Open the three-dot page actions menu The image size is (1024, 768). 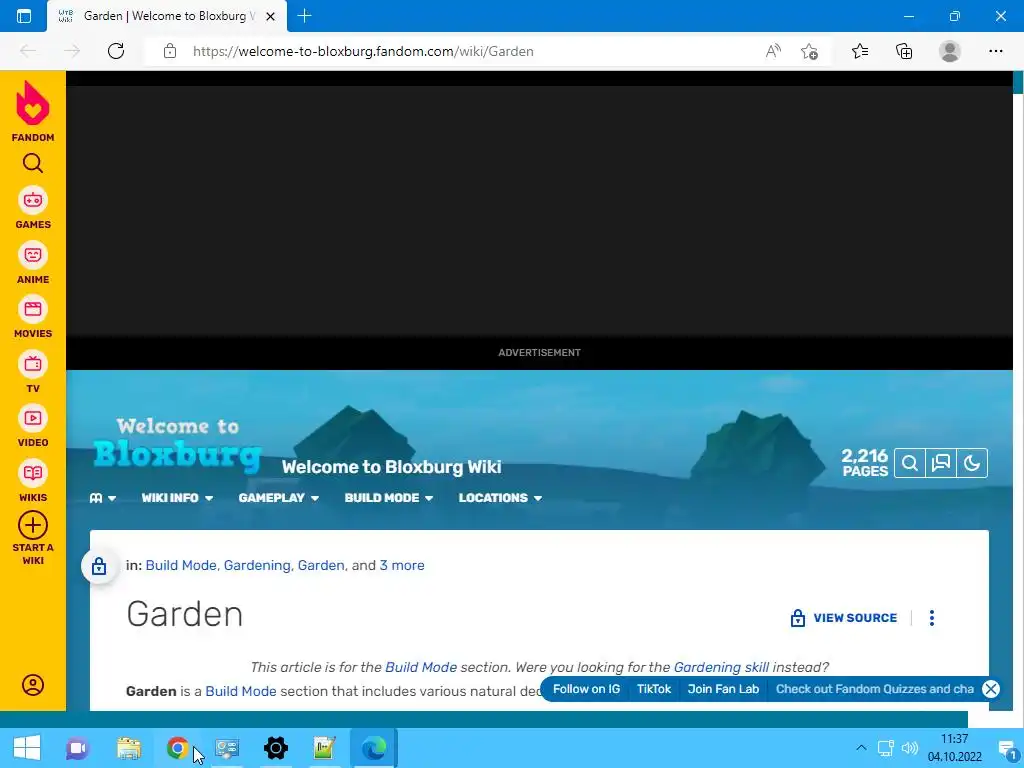point(932,618)
